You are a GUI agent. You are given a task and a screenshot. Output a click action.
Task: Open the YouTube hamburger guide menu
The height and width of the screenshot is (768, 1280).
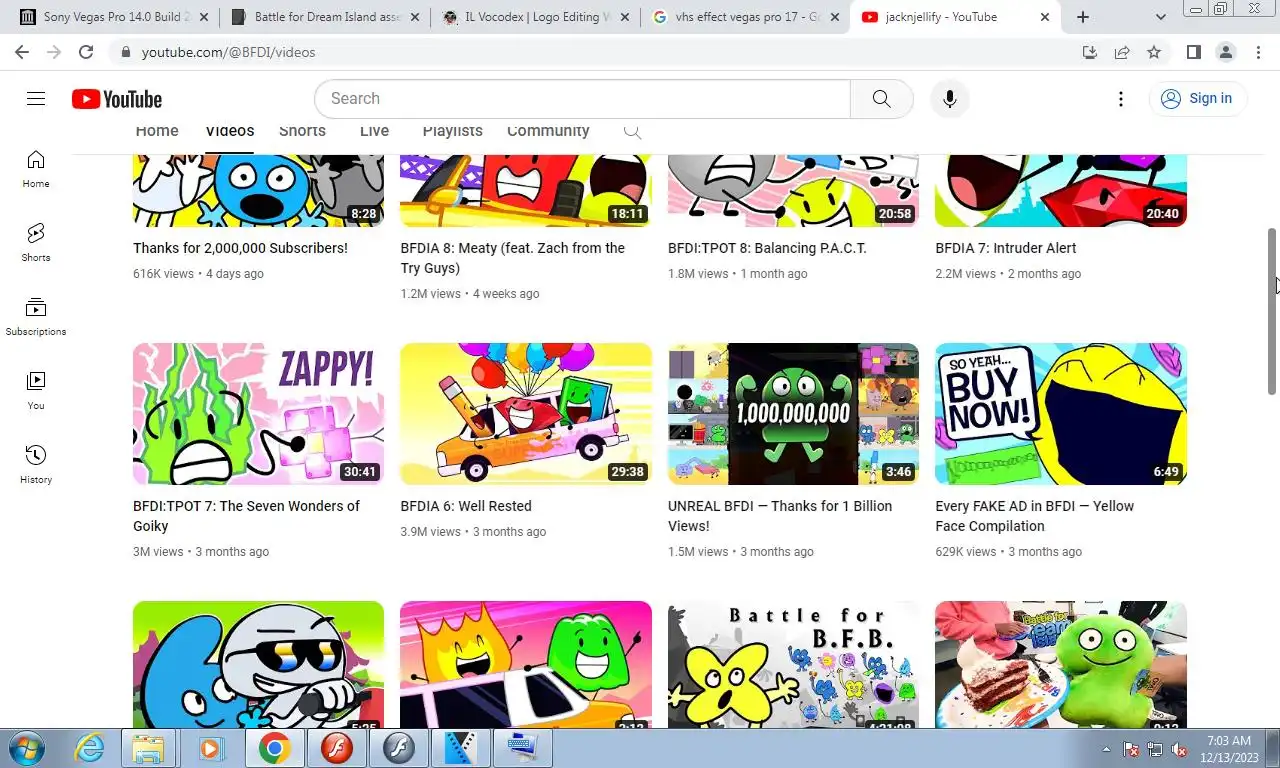(36, 98)
